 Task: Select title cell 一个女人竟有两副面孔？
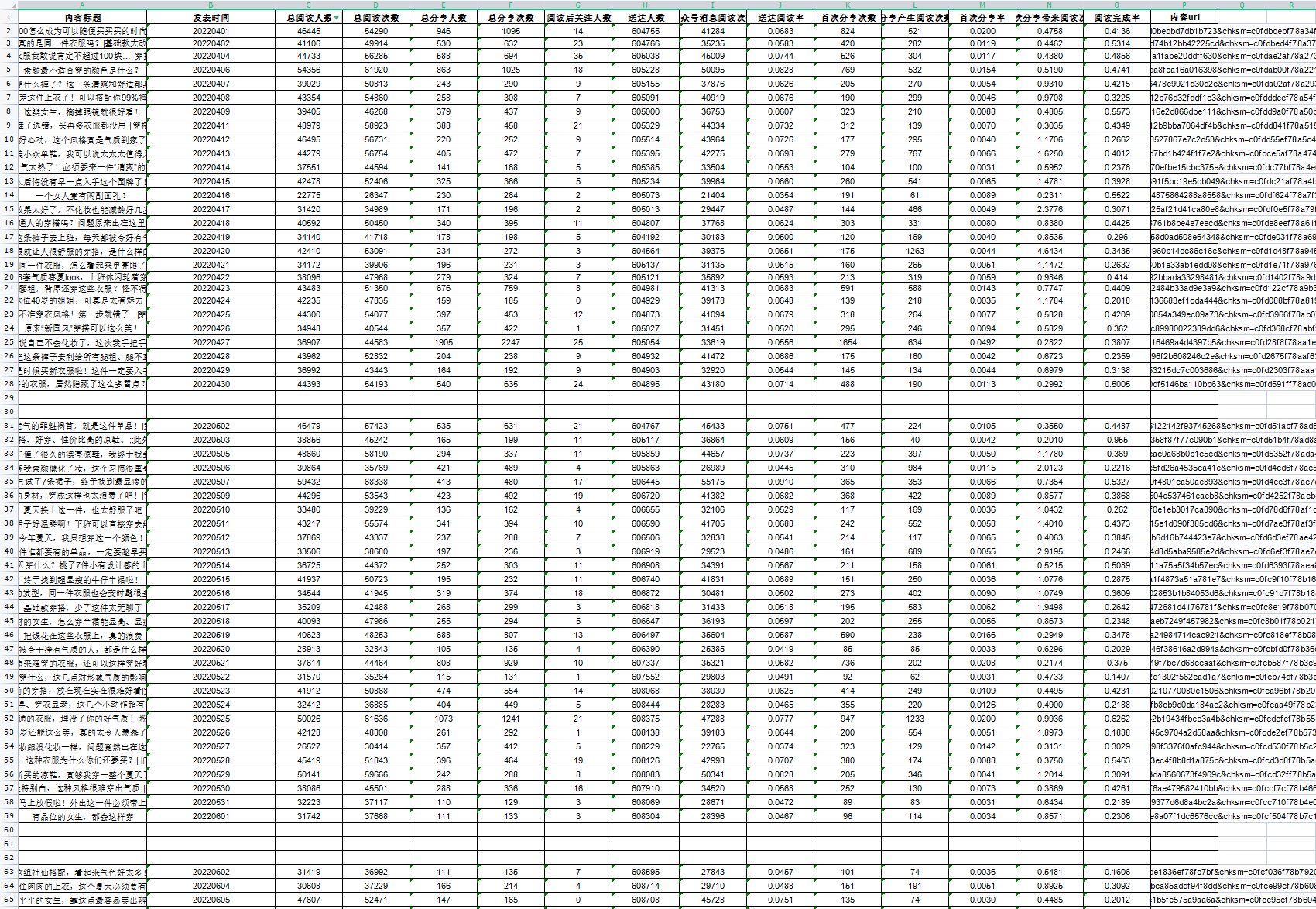82,195
